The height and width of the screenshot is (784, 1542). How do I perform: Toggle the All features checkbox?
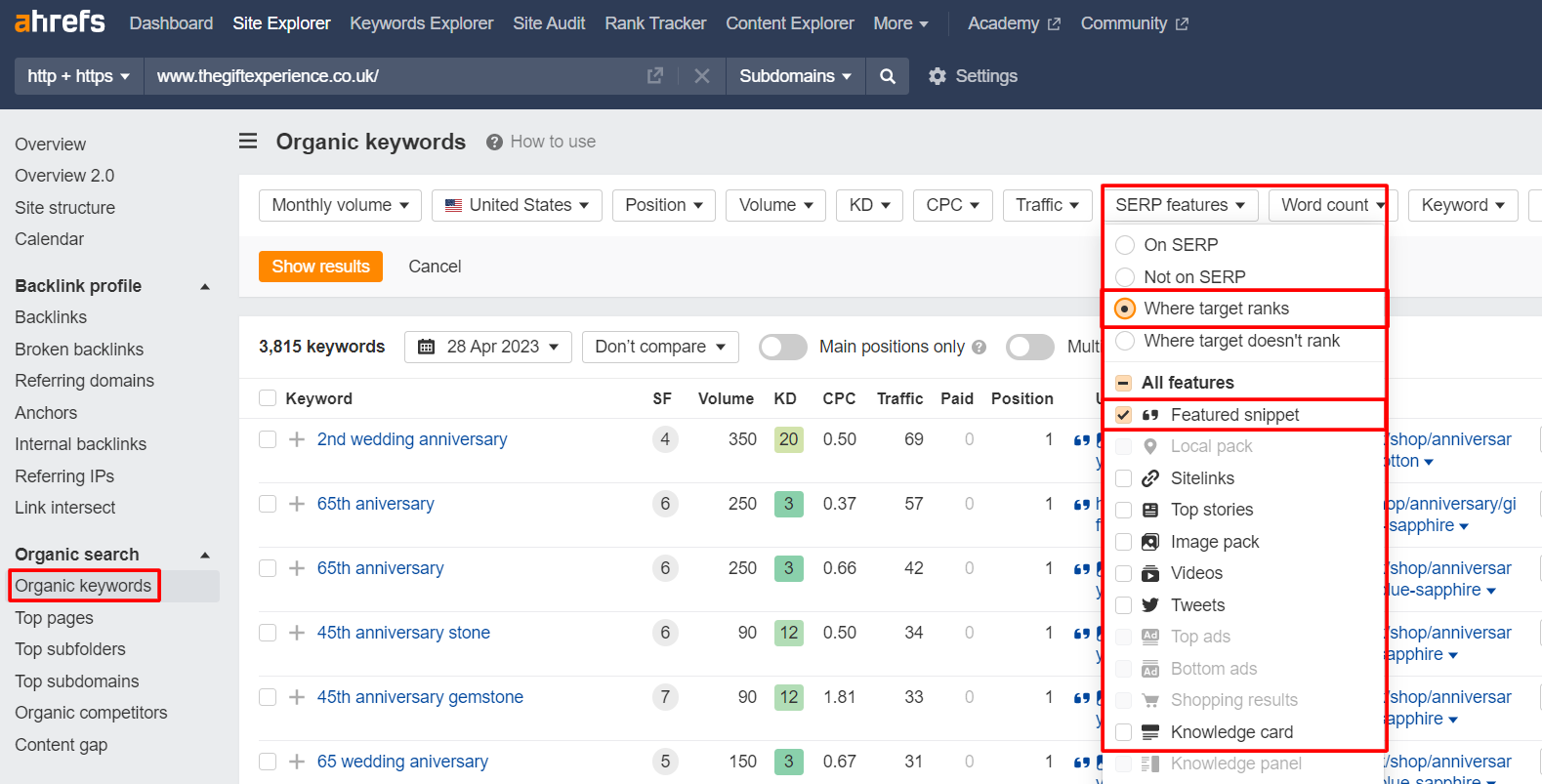click(x=1124, y=383)
